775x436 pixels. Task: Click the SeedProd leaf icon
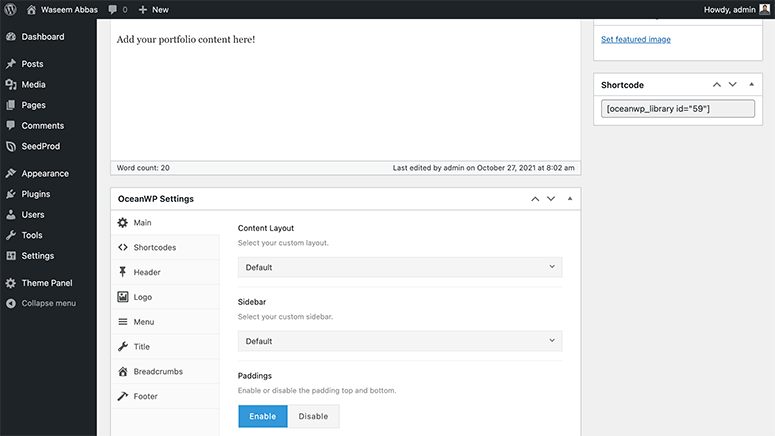[11, 146]
